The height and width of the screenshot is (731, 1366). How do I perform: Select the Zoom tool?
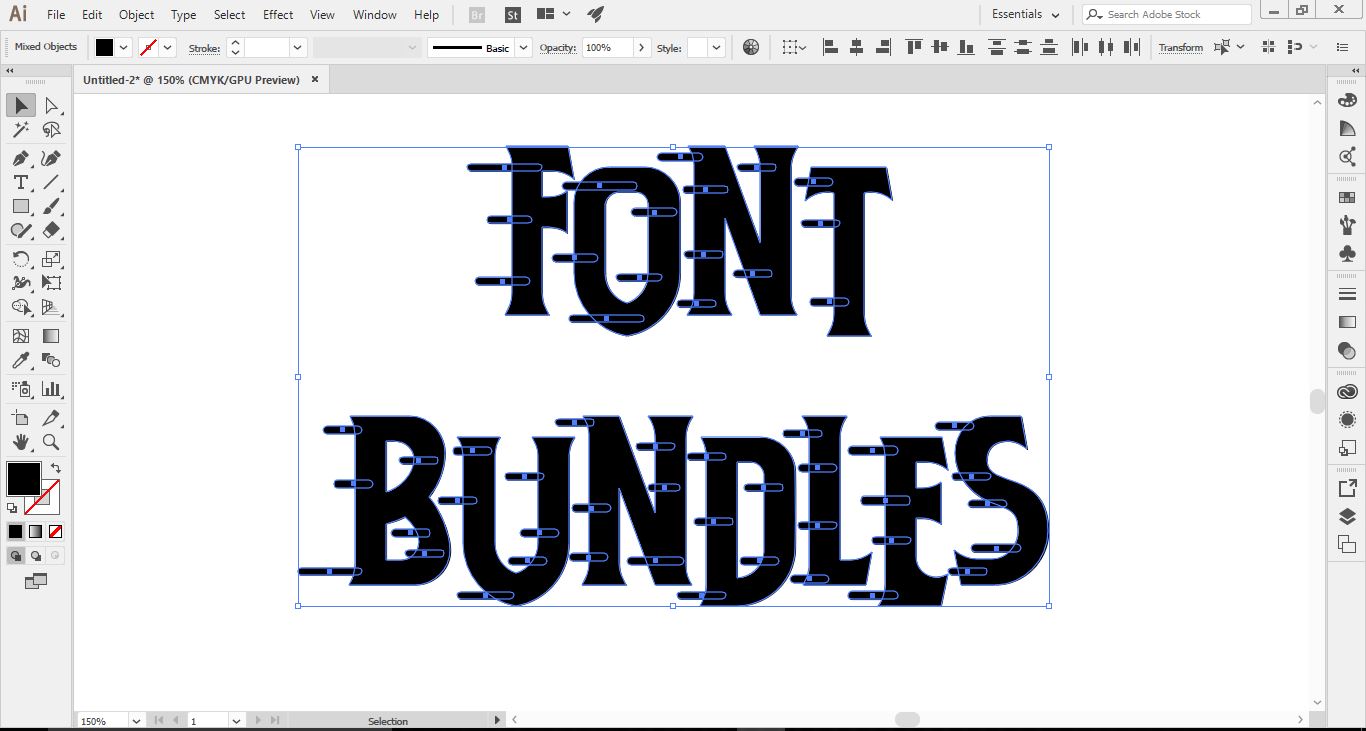click(x=51, y=442)
